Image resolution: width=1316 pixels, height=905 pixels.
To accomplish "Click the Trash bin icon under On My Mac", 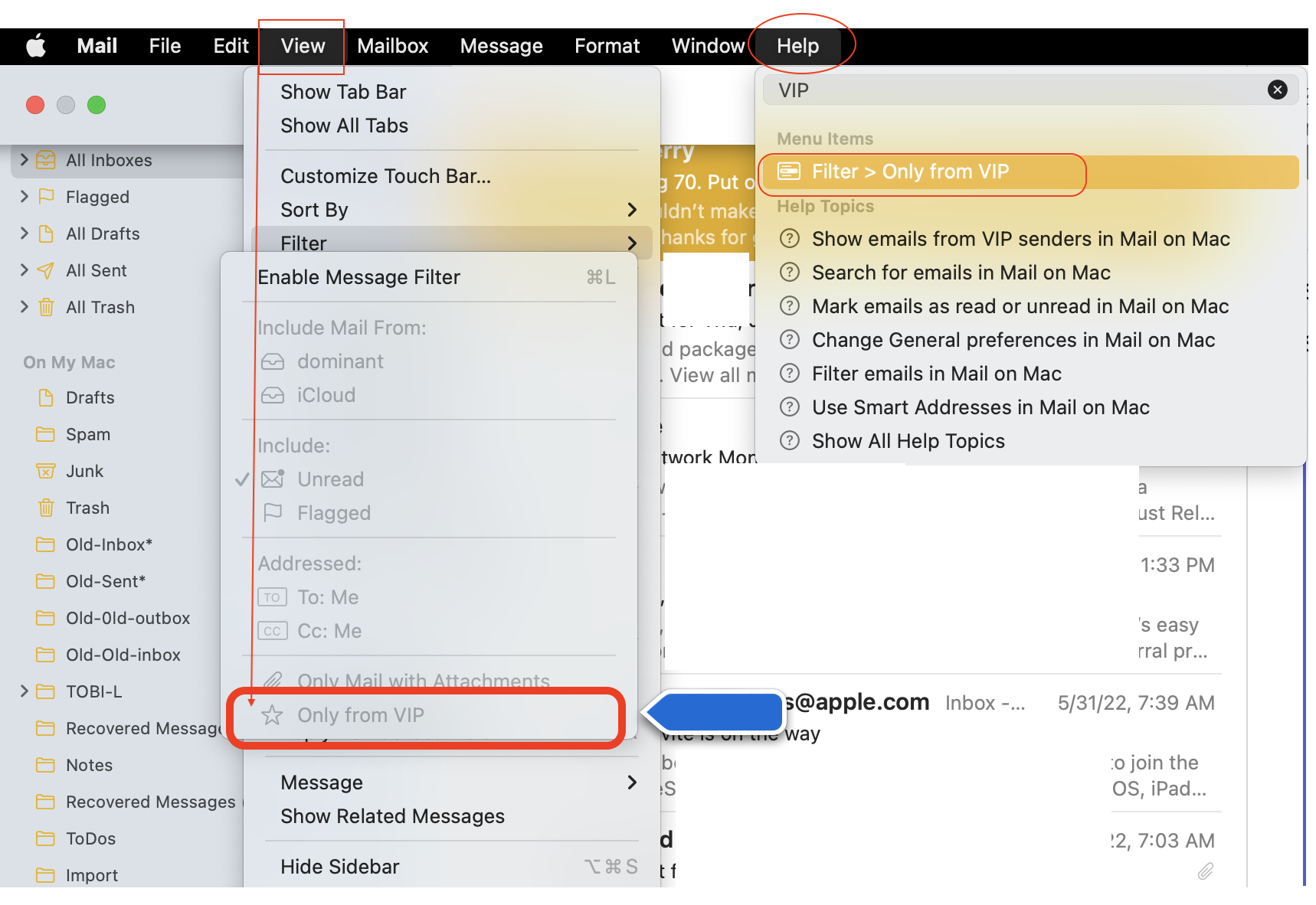I will (x=46, y=508).
